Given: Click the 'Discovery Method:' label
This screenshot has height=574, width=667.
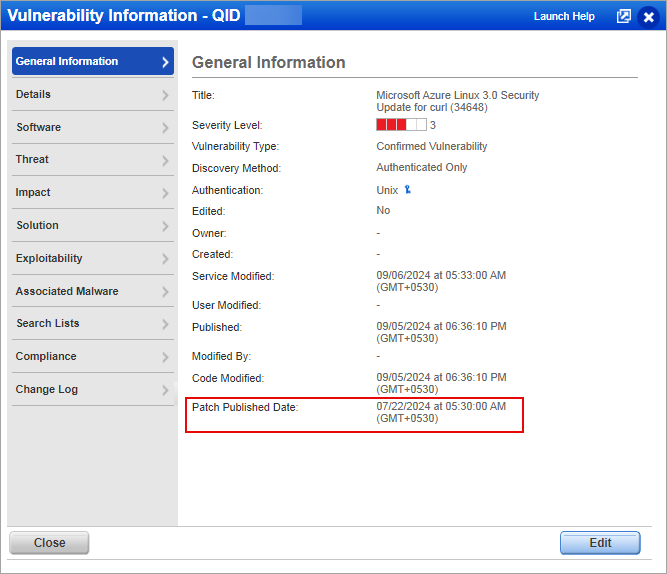Looking at the screenshot, I should point(236,168).
